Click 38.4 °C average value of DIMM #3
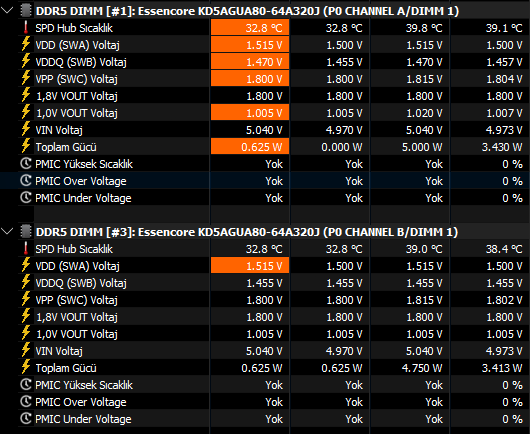 click(x=504, y=249)
